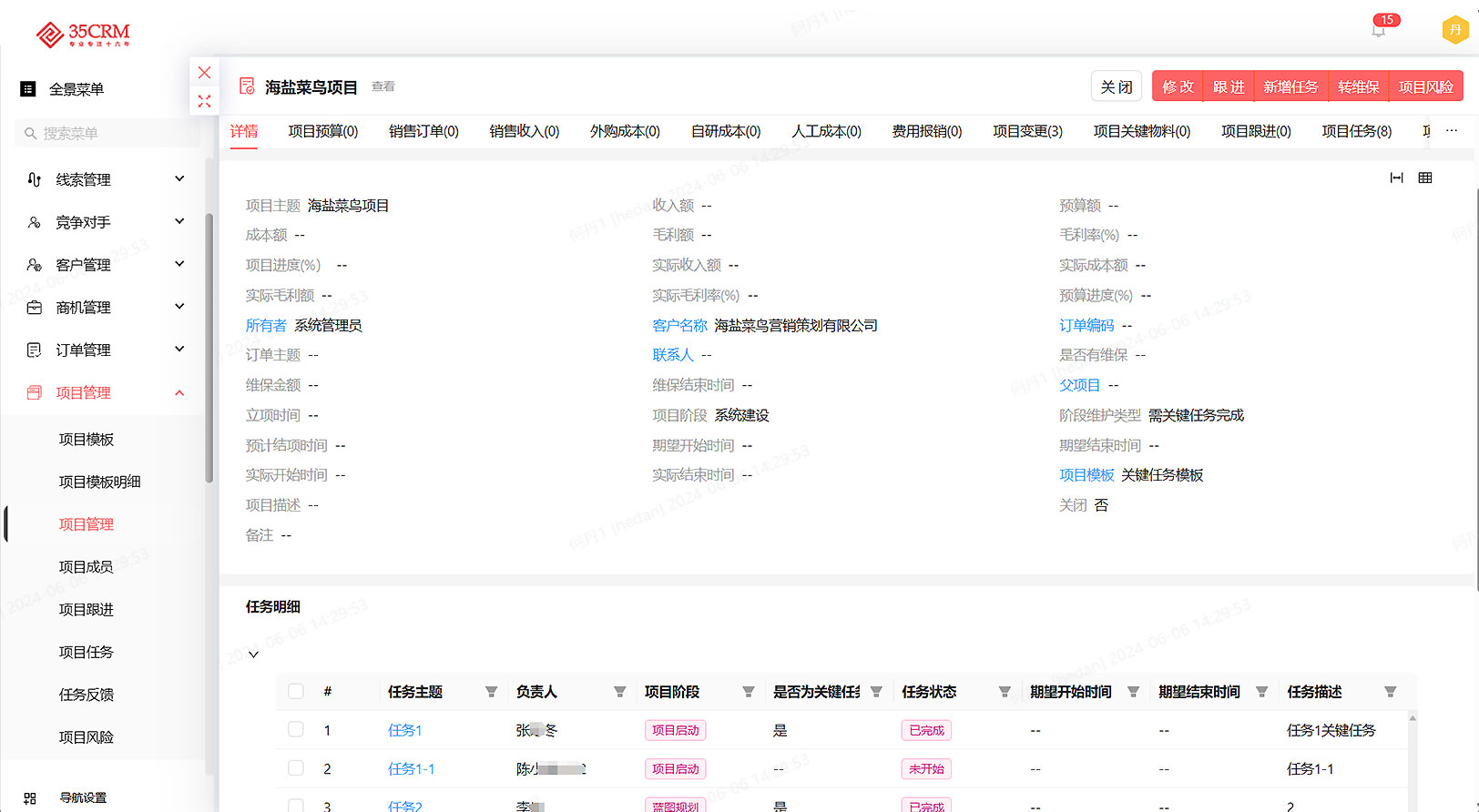
Task: Filter the 任务主题 column
Action: [x=491, y=692]
